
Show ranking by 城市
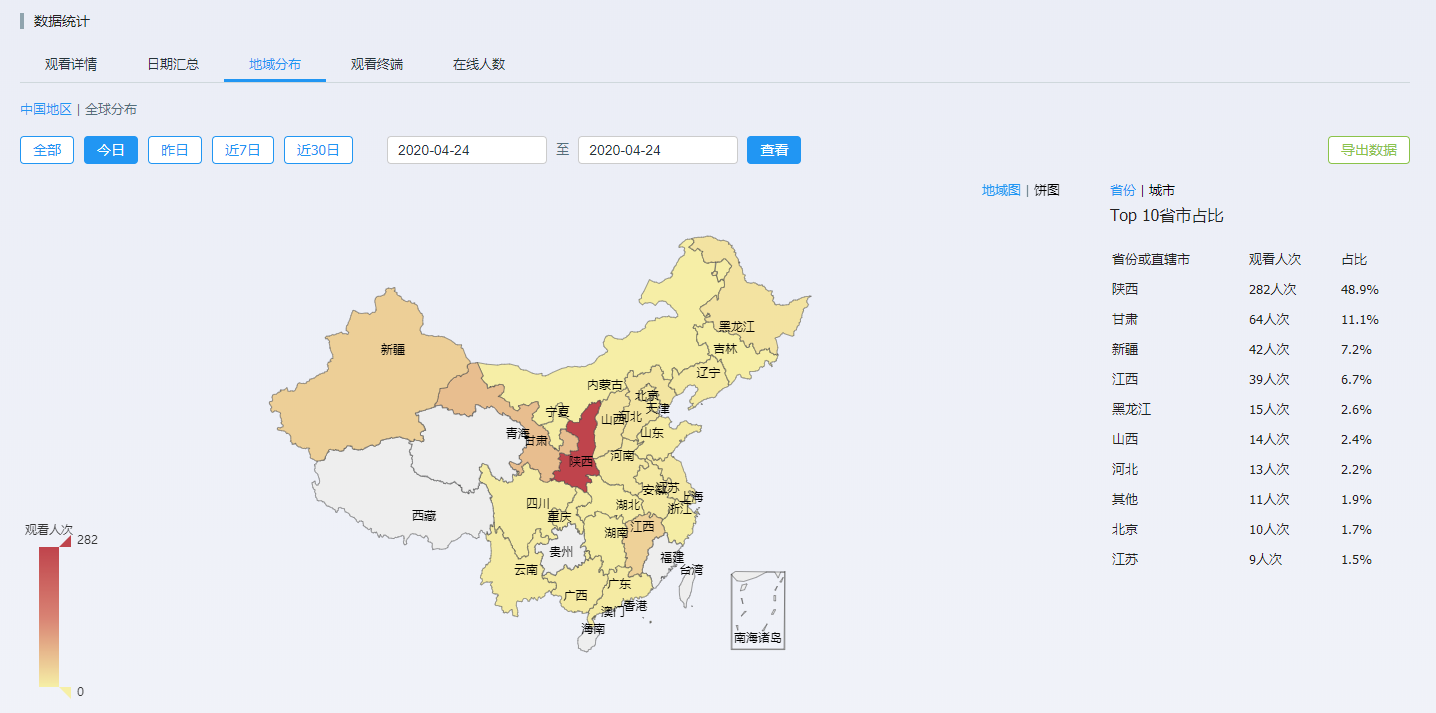tap(1162, 190)
